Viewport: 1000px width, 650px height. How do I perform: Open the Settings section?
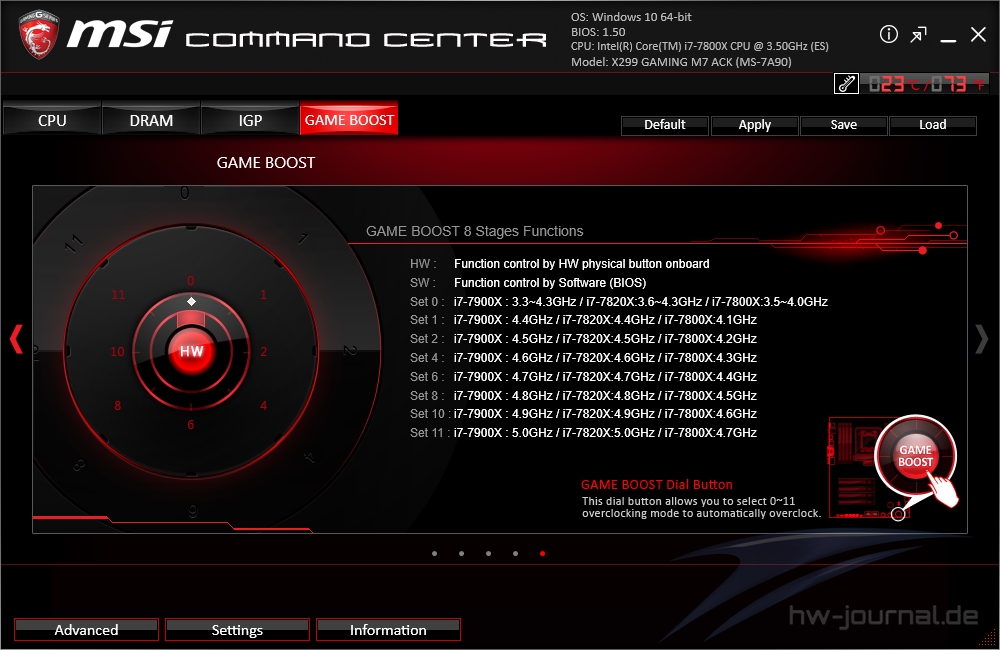tap(237, 630)
